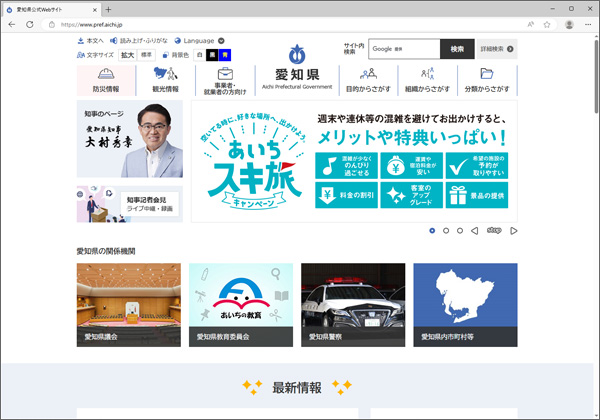Open browser settings and more menu
Image resolution: width=600 pixels, height=420 pixels.
(x=588, y=24)
